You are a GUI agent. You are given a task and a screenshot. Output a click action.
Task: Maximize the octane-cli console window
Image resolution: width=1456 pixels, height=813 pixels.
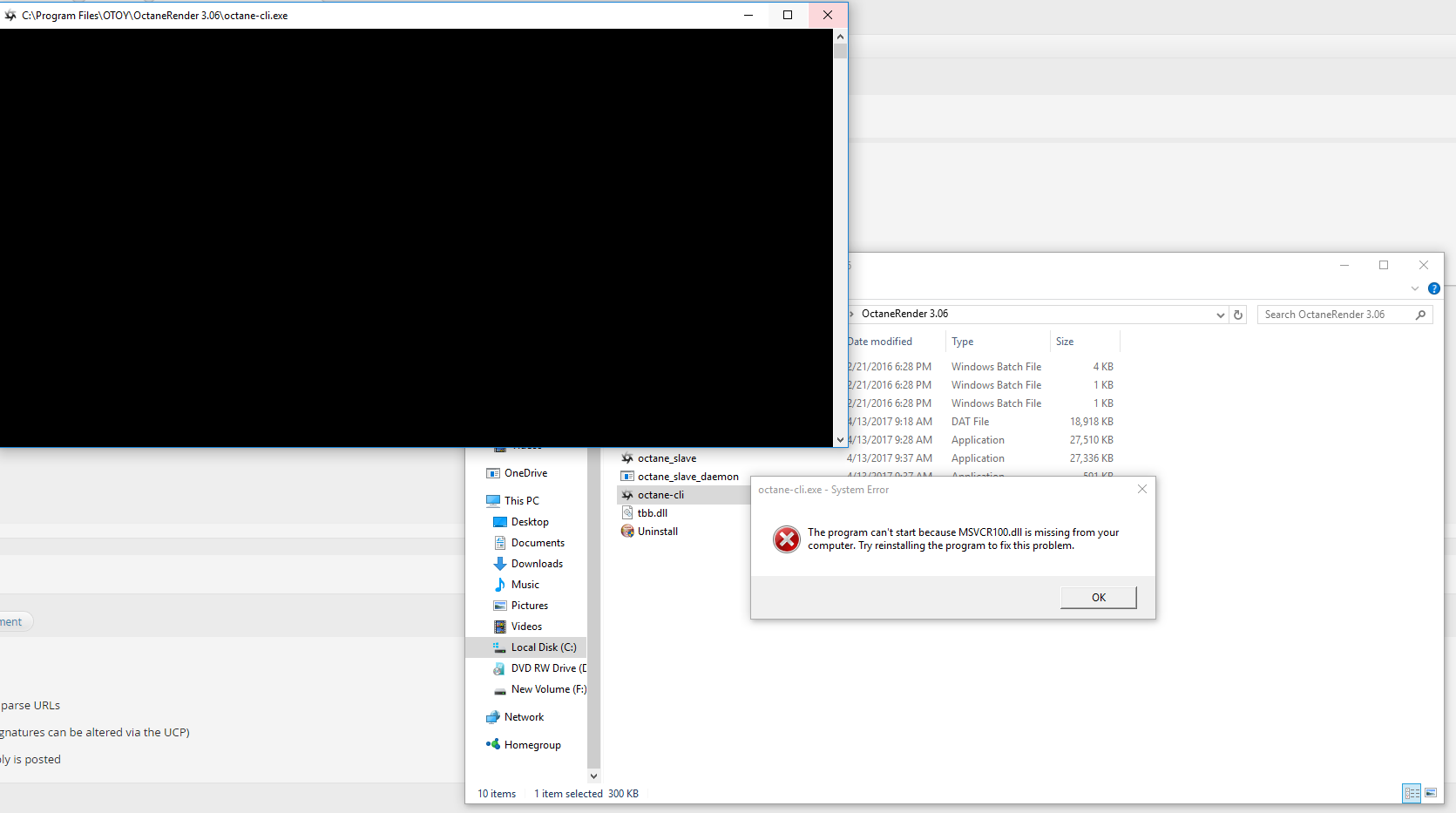(x=788, y=15)
